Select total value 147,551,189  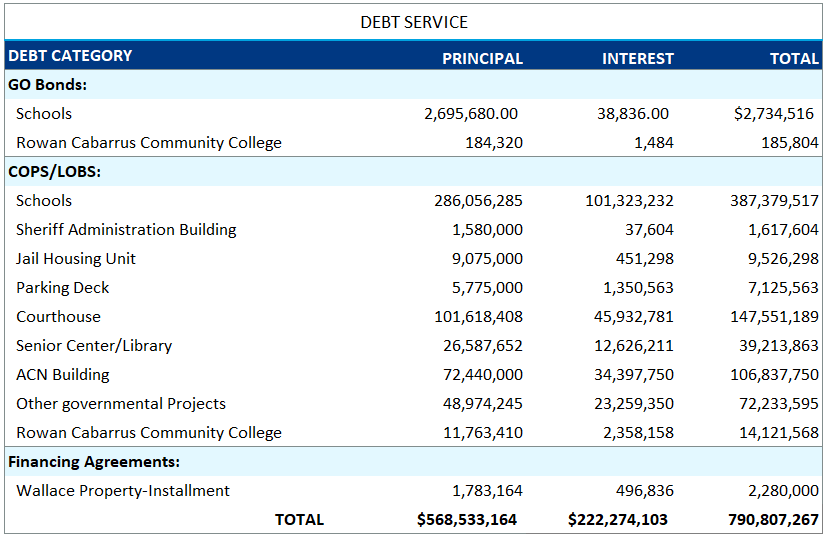click(x=775, y=317)
